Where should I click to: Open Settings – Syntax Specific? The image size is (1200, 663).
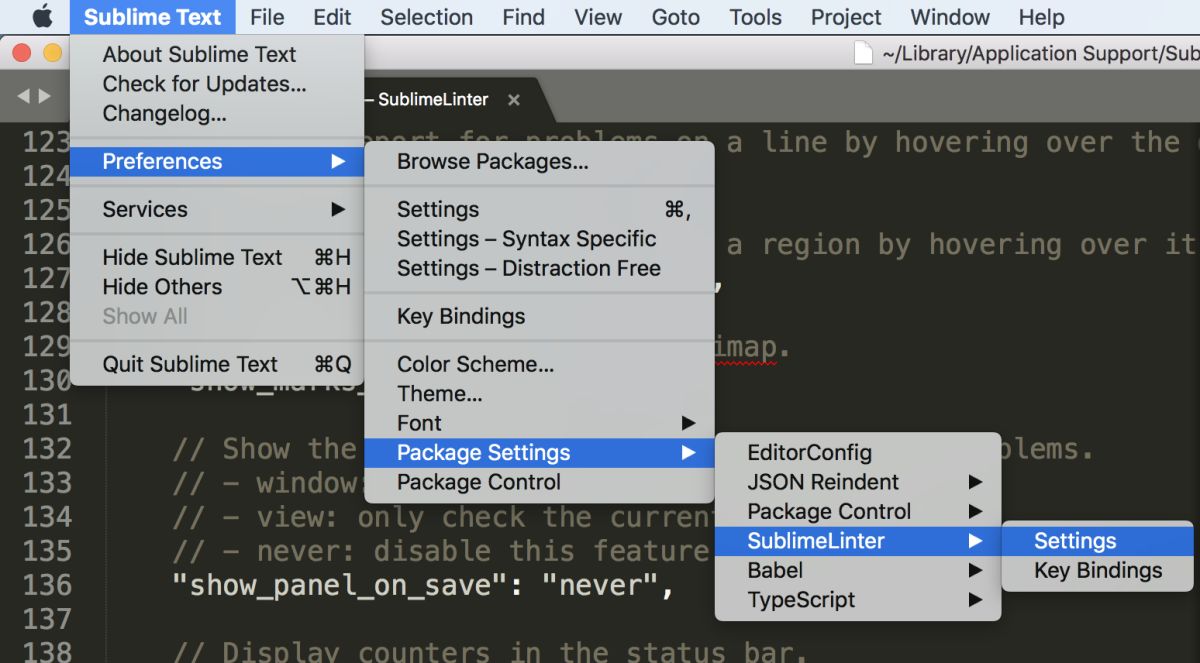click(539, 238)
